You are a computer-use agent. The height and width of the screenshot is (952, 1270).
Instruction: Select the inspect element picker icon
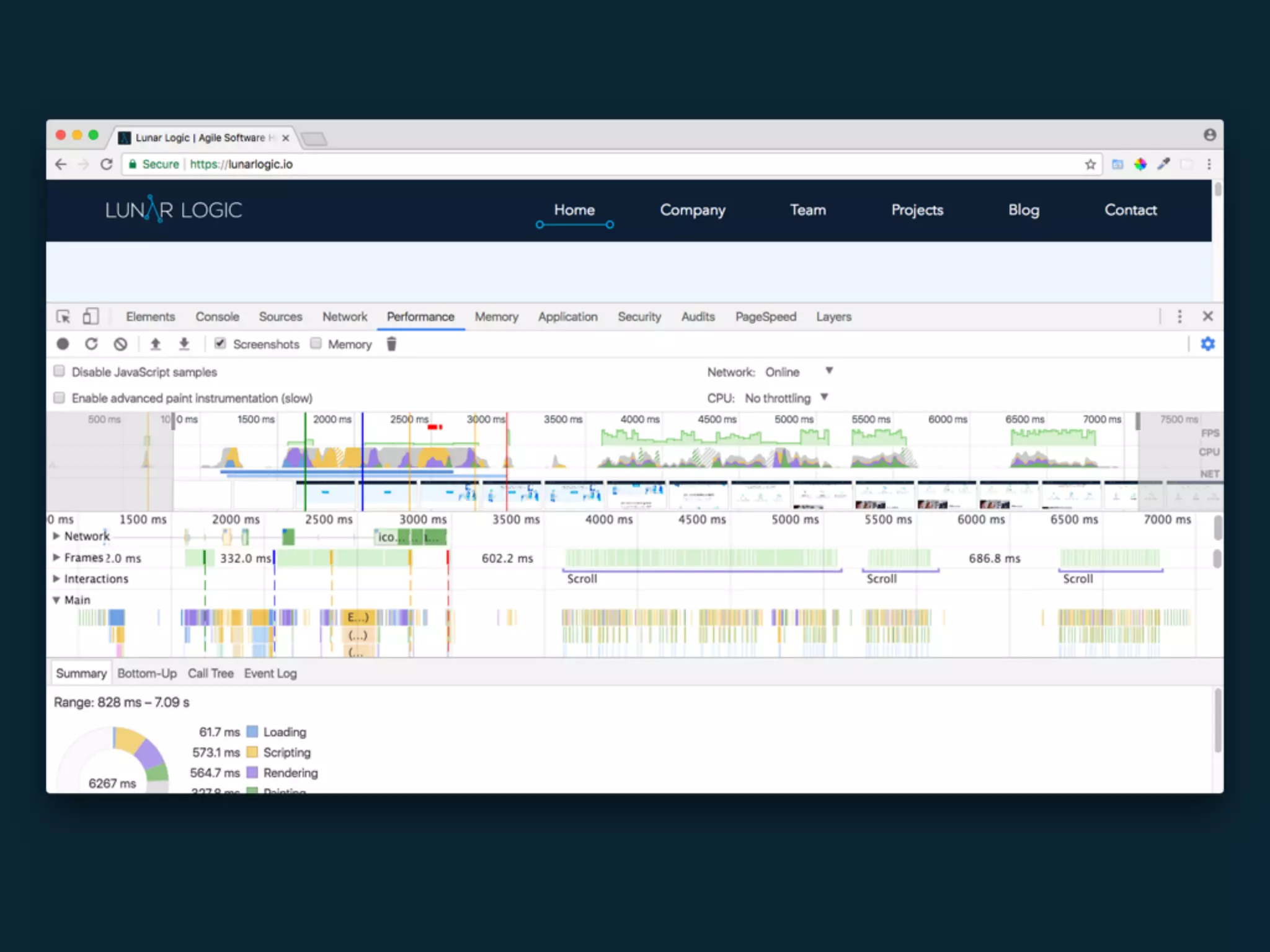click(x=63, y=317)
